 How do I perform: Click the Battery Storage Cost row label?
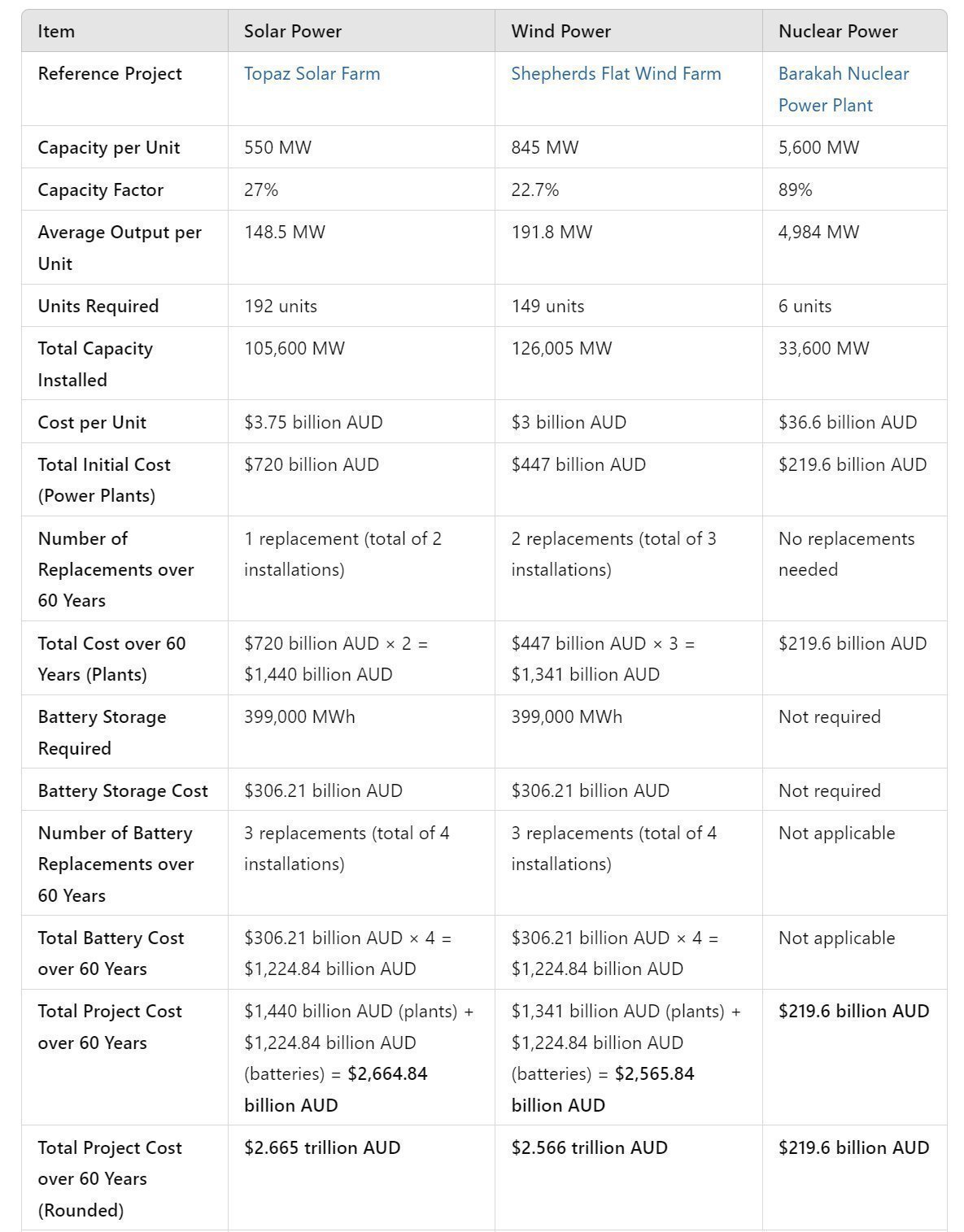(123, 791)
